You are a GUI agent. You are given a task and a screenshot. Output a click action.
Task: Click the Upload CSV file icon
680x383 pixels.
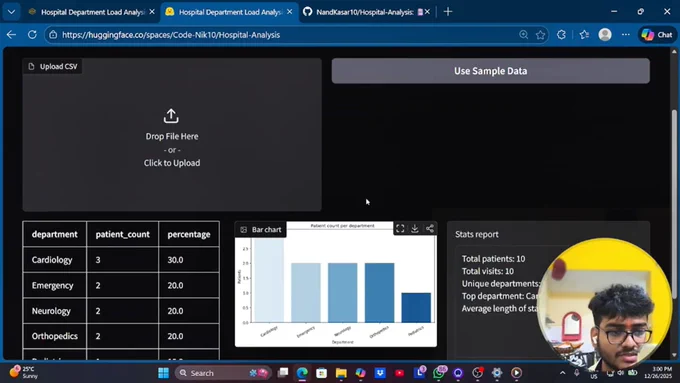click(31, 66)
